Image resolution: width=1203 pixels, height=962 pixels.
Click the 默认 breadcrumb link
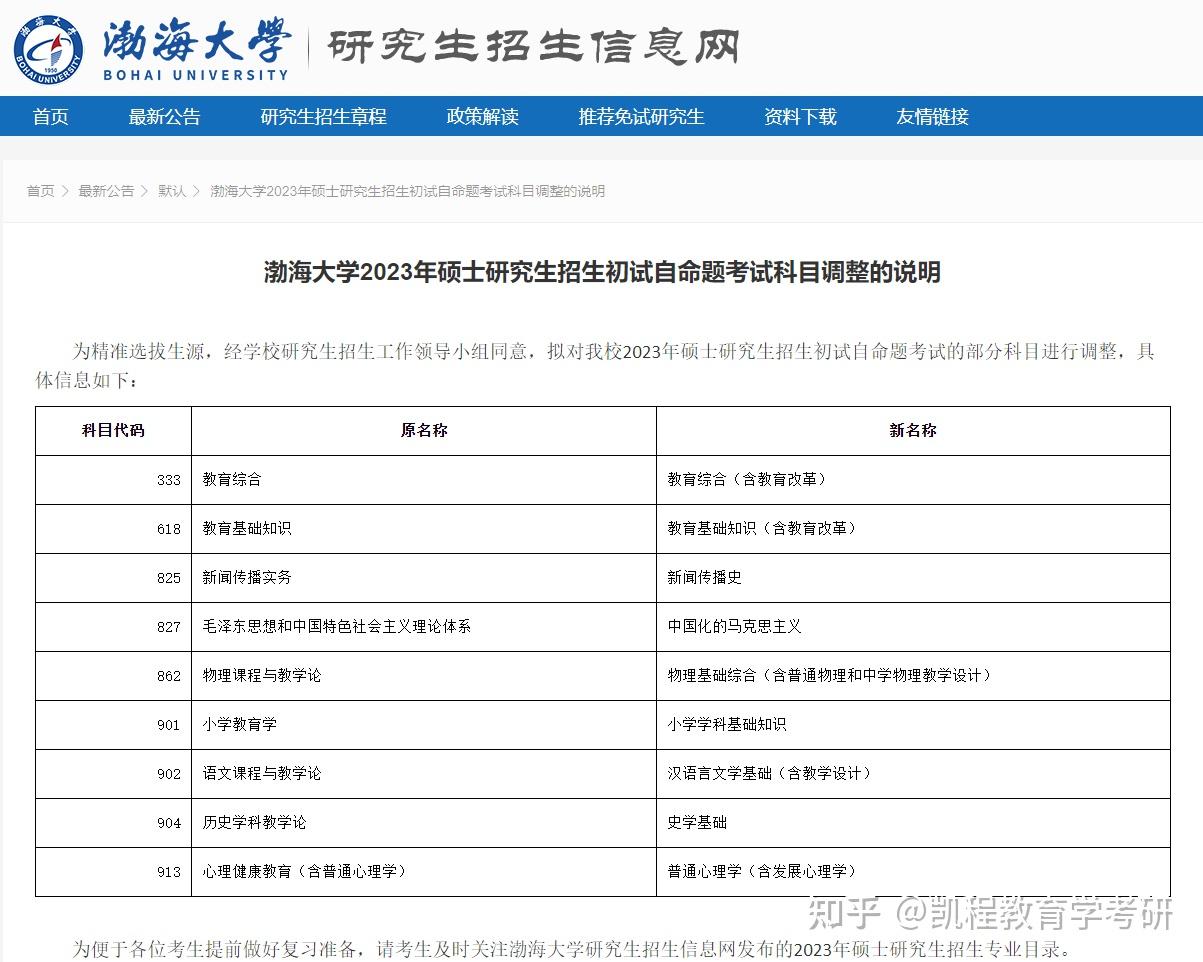(170, 191)
